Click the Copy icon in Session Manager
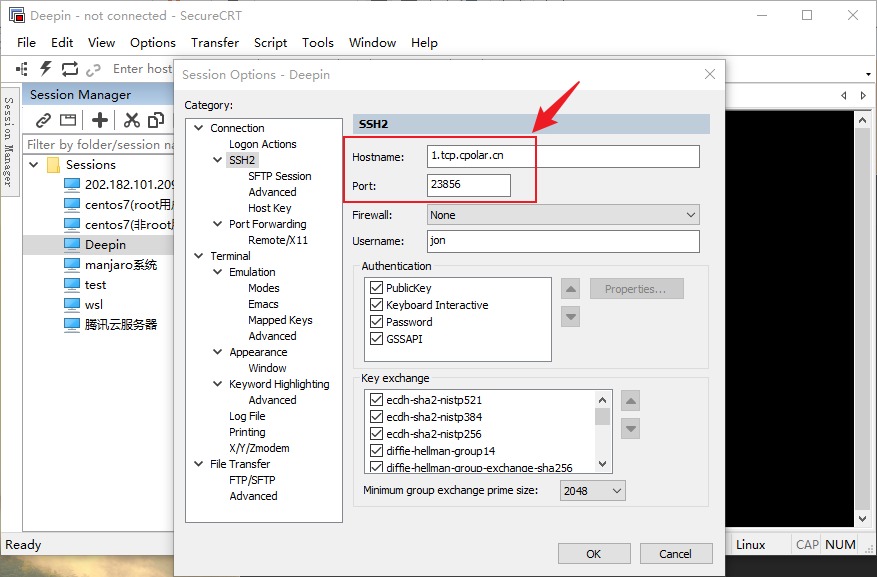The width and height of the screenshot is (877, 577). [156, 120]
